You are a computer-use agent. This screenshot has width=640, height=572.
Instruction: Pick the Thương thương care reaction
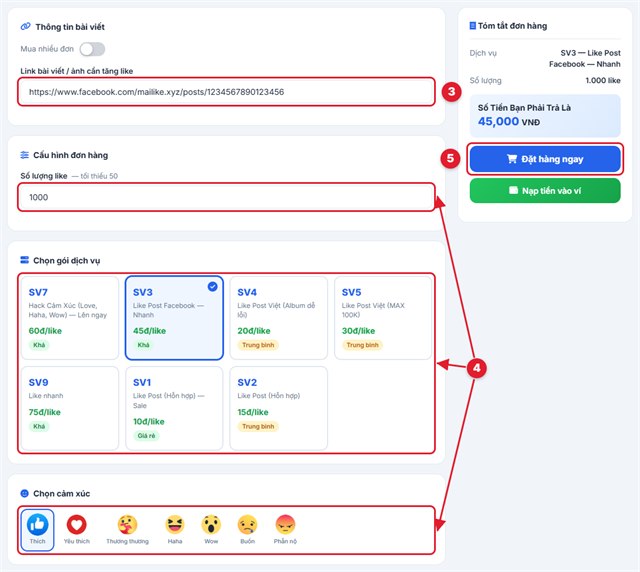pyautogui.click(x=127, y=530)
